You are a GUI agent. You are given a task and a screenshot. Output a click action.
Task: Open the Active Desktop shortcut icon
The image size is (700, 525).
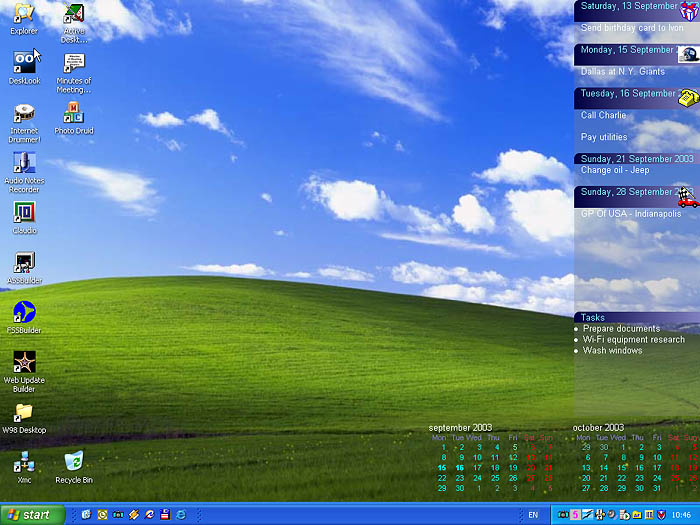74,23
